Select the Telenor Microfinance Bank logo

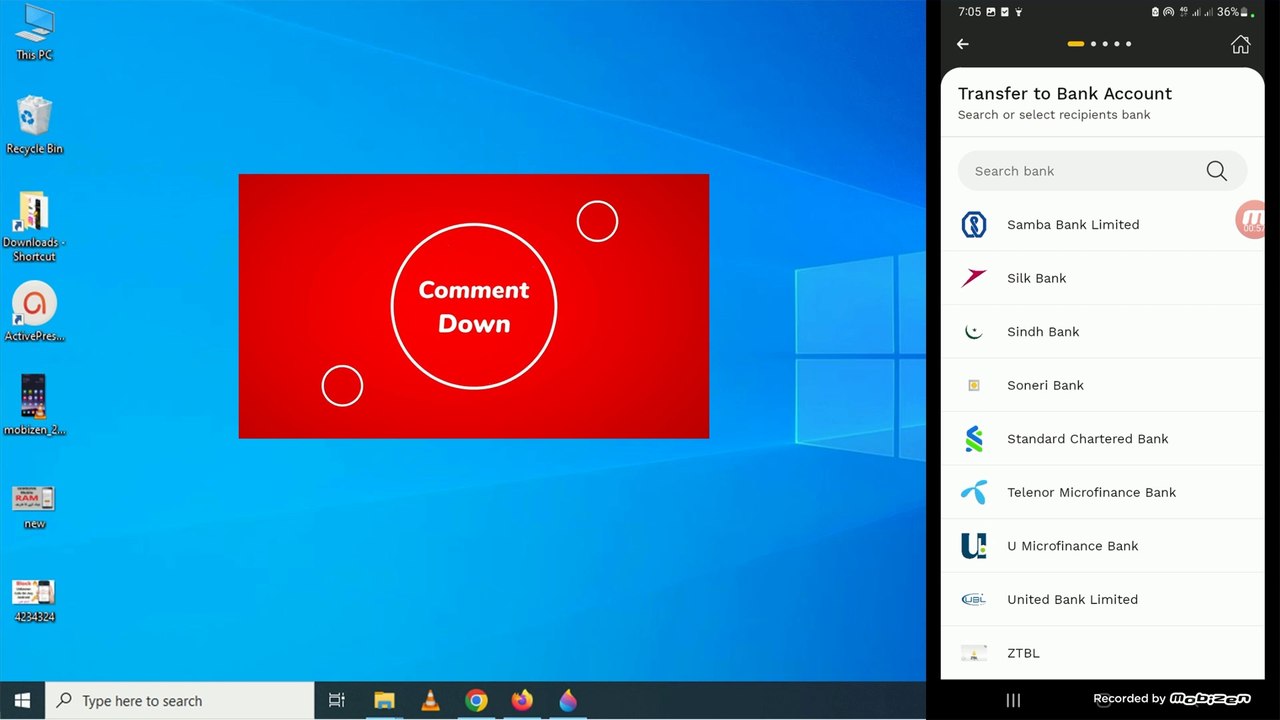tap(974, 492)
